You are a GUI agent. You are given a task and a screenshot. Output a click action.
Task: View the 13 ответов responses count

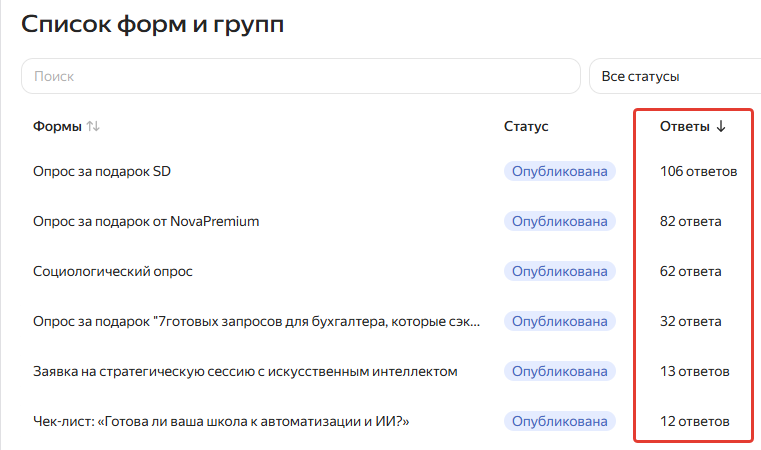[695, 371]
